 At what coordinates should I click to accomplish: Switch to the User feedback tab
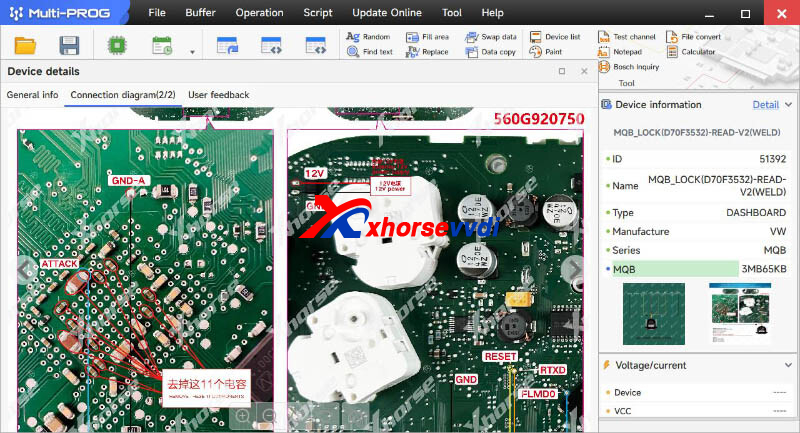click(218, 95)
